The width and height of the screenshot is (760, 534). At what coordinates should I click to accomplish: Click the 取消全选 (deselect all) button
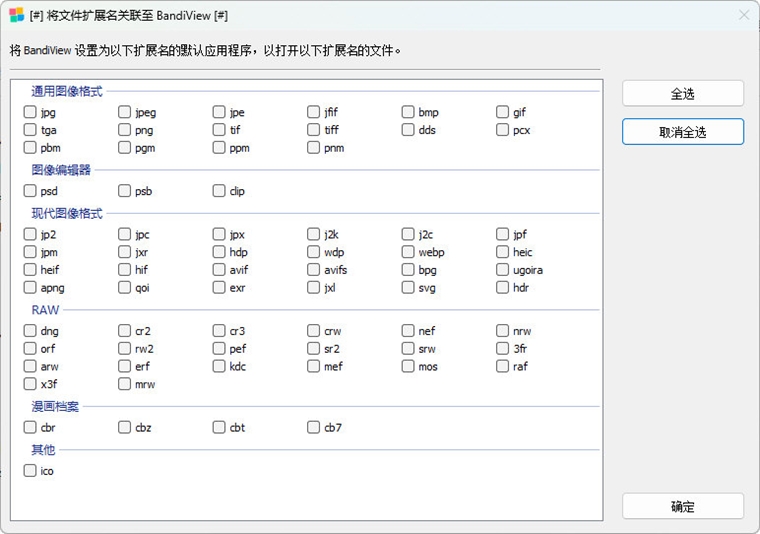click(x=682, y=132)
